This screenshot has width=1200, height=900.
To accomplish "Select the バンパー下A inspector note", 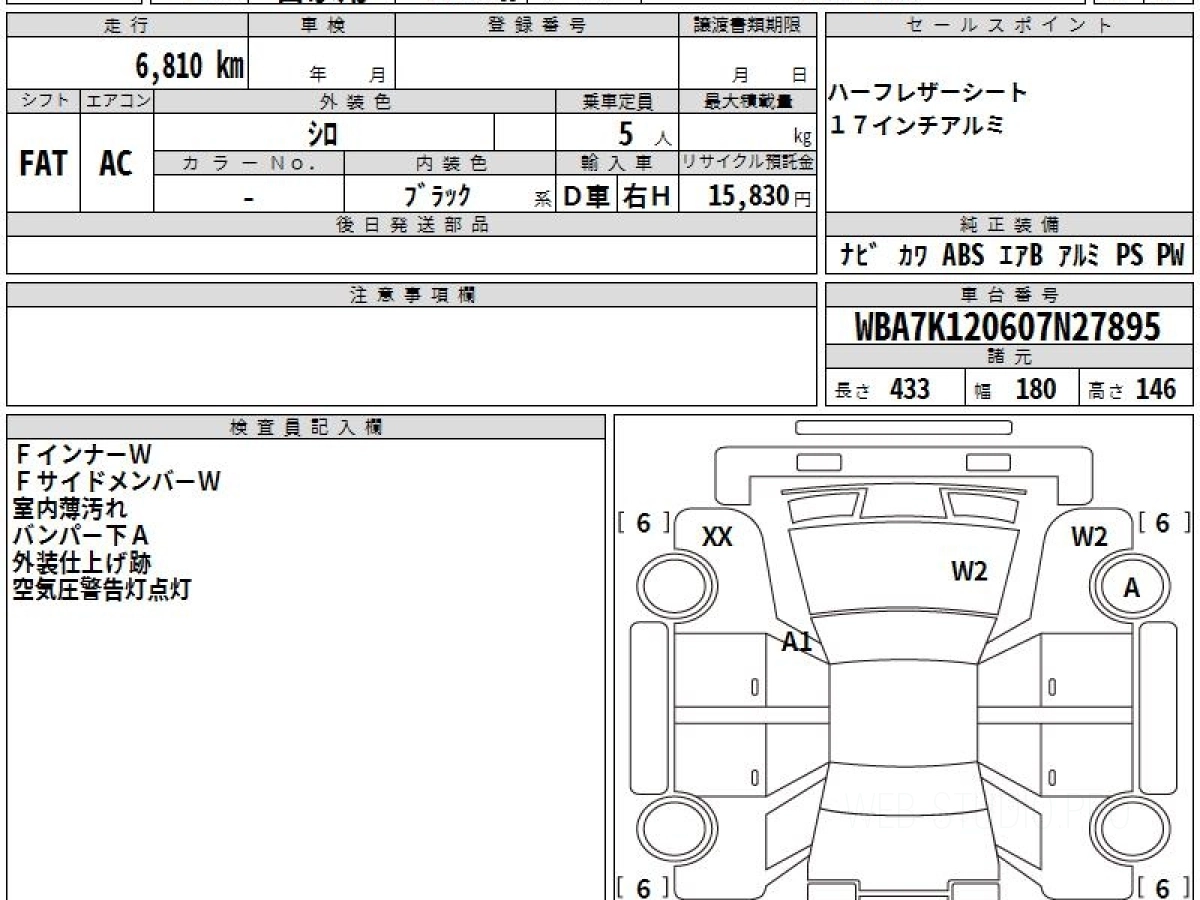I will click(81, 536).
